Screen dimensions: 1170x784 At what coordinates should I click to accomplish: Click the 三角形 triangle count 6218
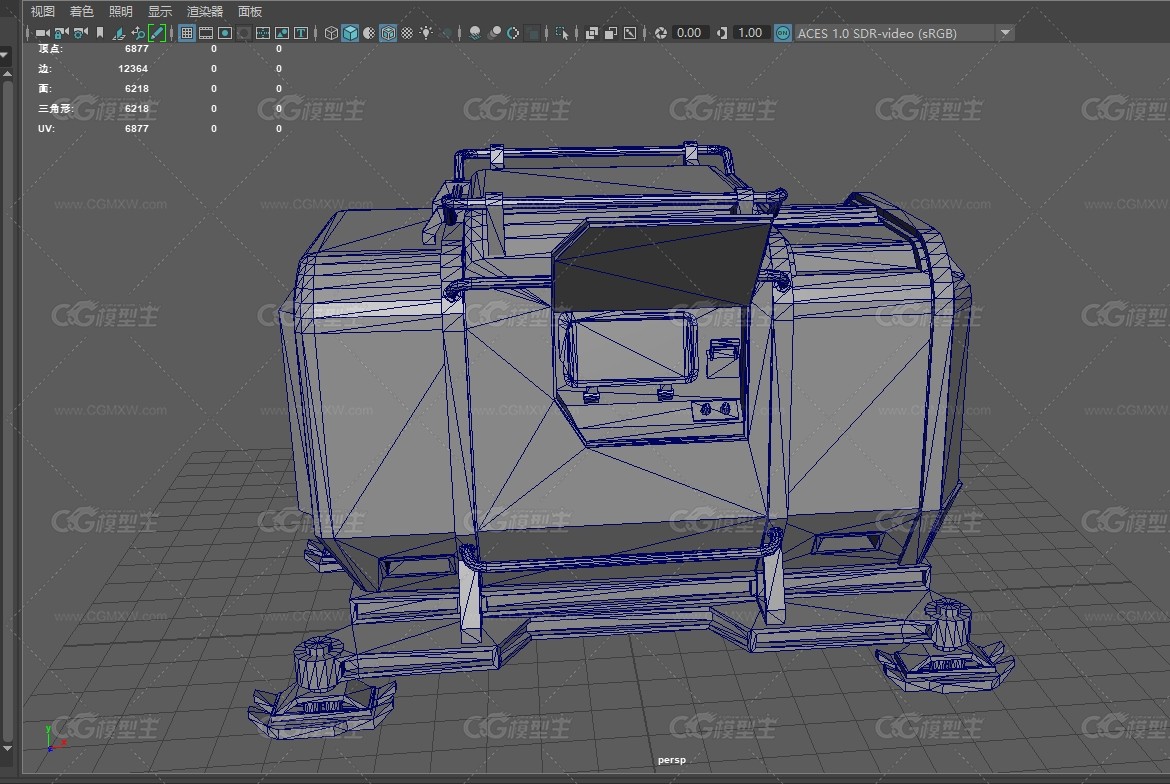tap(137, 108)
